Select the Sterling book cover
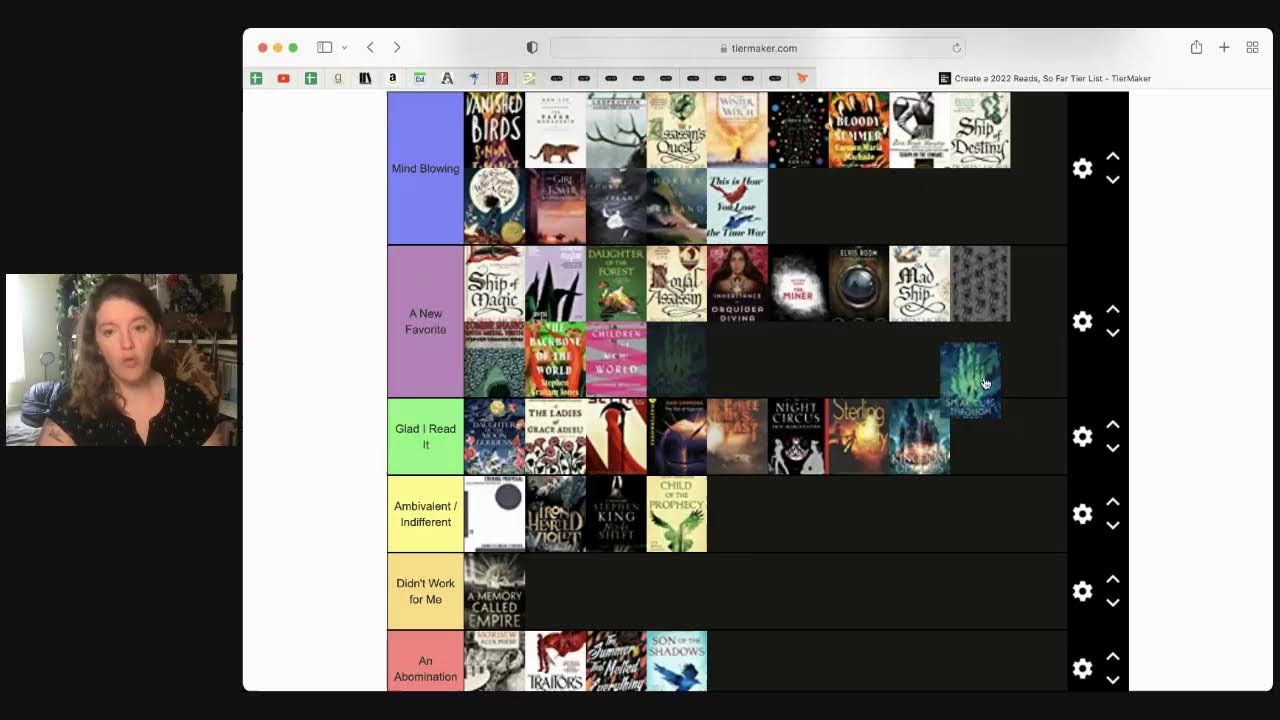Image resolution: width=1280 pixels, height=720 pixels. pos(858,436)
